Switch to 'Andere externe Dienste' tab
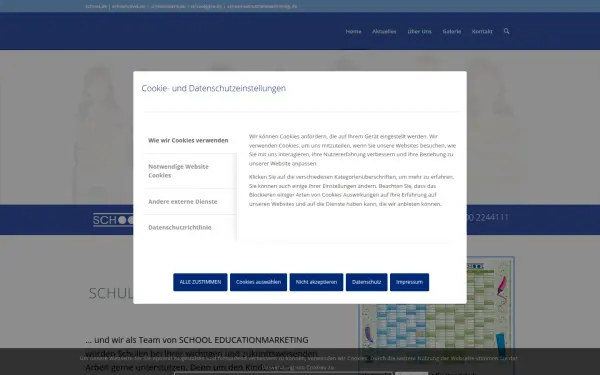The width and height of the screenshot is (600, 375). (x=189, y=202)
